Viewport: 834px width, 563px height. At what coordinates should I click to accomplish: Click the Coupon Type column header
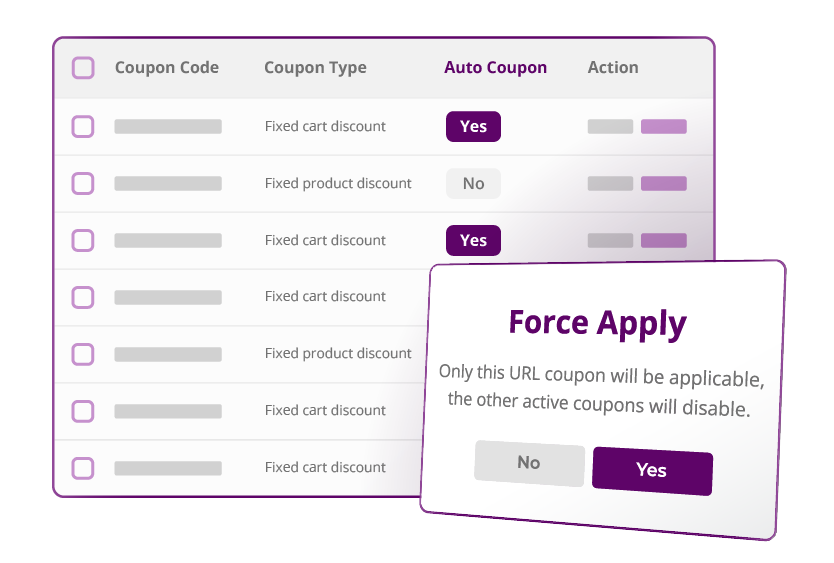pyautogui.click(x=315, y=68)
